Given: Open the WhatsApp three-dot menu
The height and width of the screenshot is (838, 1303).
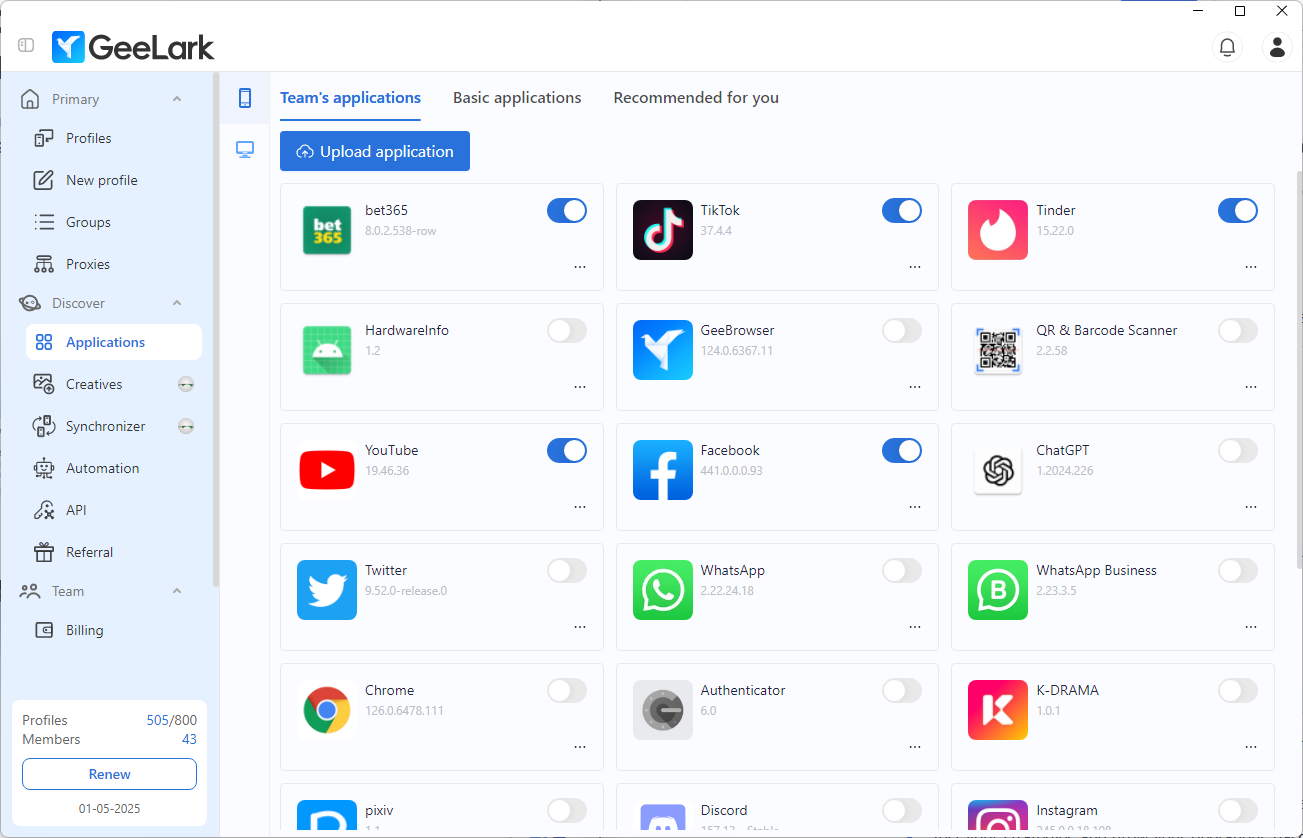Looking at the screenshot, I should point(915,627).
